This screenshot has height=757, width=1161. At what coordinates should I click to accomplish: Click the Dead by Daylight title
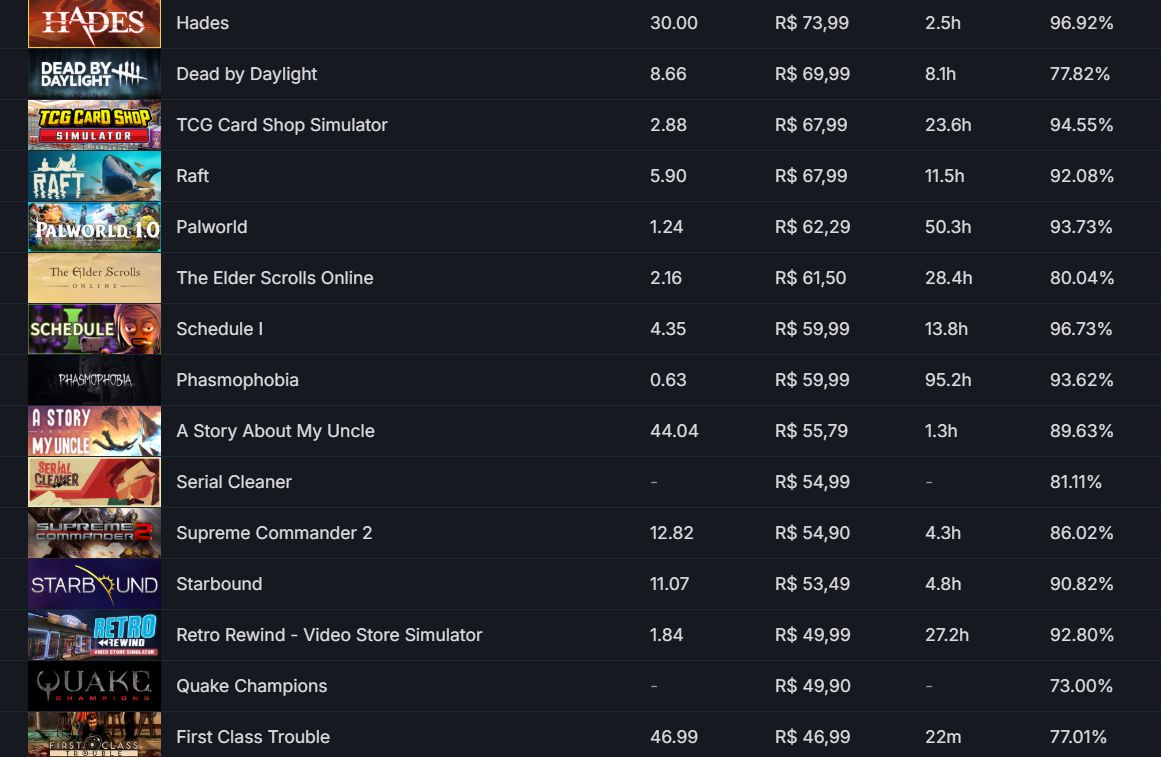click(x=247, y=74)
